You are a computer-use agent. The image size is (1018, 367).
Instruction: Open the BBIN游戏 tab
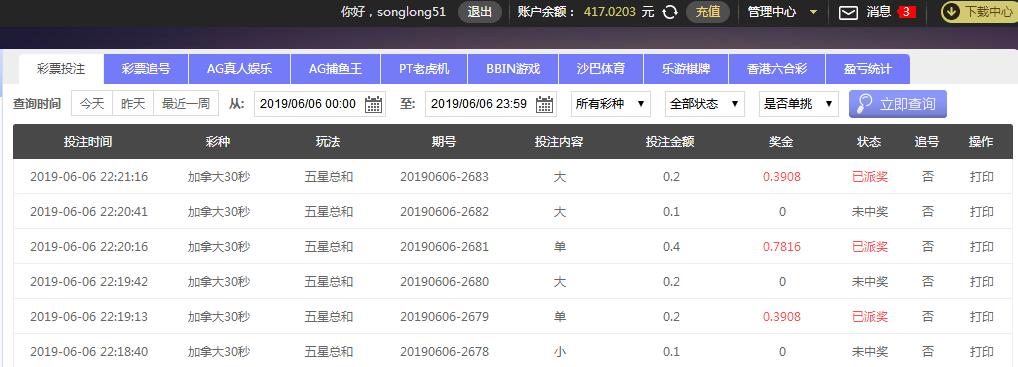513,69
